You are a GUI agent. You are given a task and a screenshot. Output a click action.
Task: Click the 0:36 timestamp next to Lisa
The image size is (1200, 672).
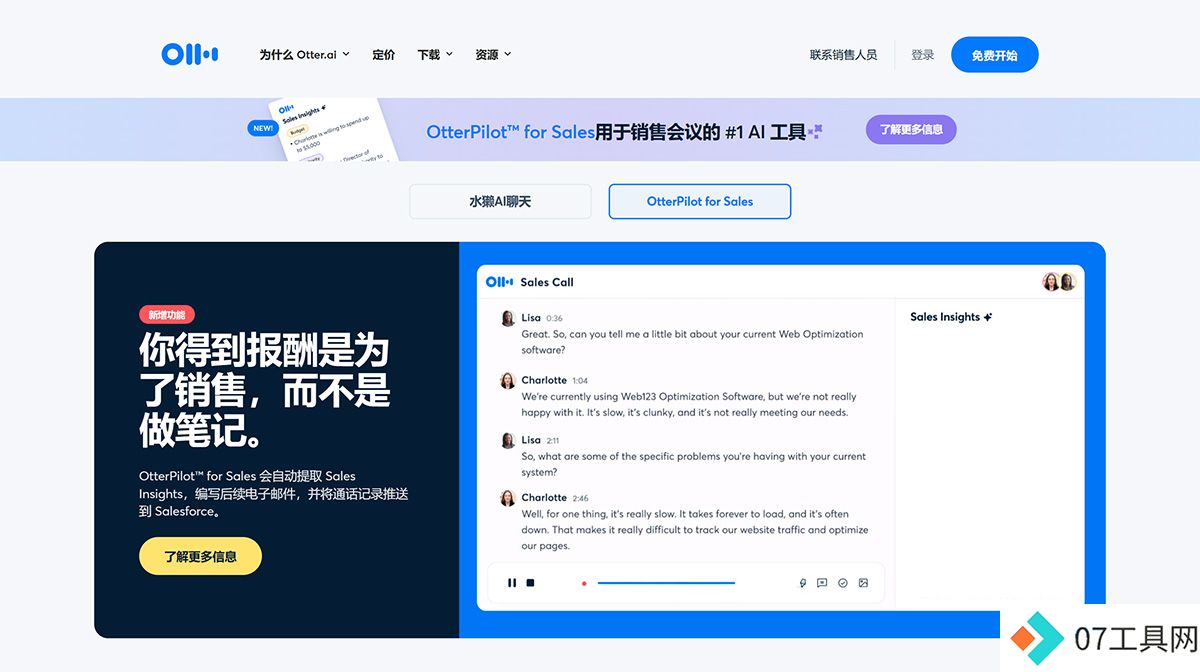click(x=554, y=318)
